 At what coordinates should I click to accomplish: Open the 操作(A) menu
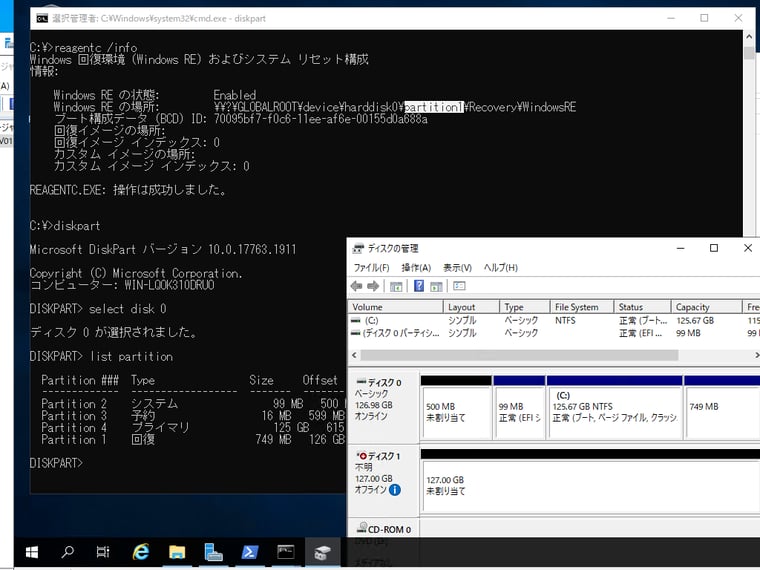(x=416, y=268)
